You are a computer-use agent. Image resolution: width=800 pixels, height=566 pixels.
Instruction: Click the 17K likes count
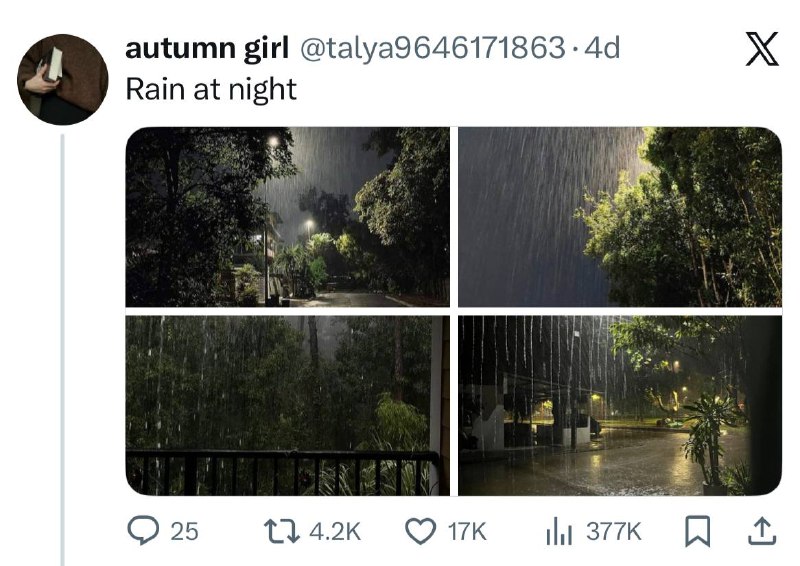point(466,531)
